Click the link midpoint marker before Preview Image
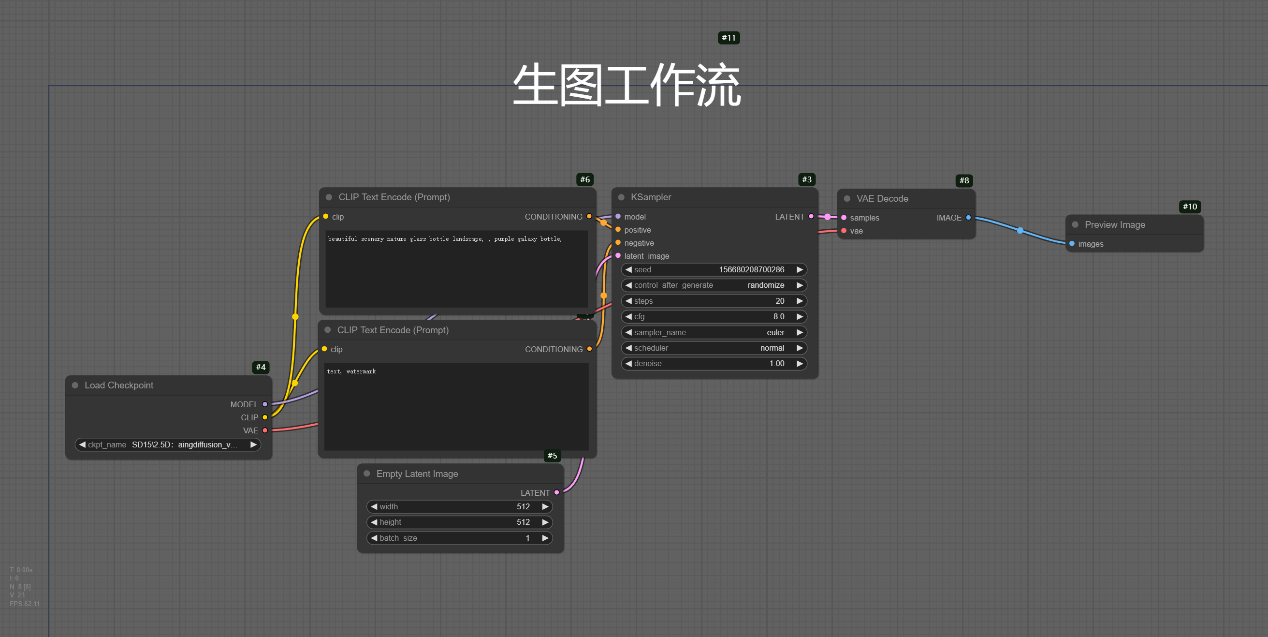Viewport: 1268px width, 637px height. click(x=1020, y=231)
